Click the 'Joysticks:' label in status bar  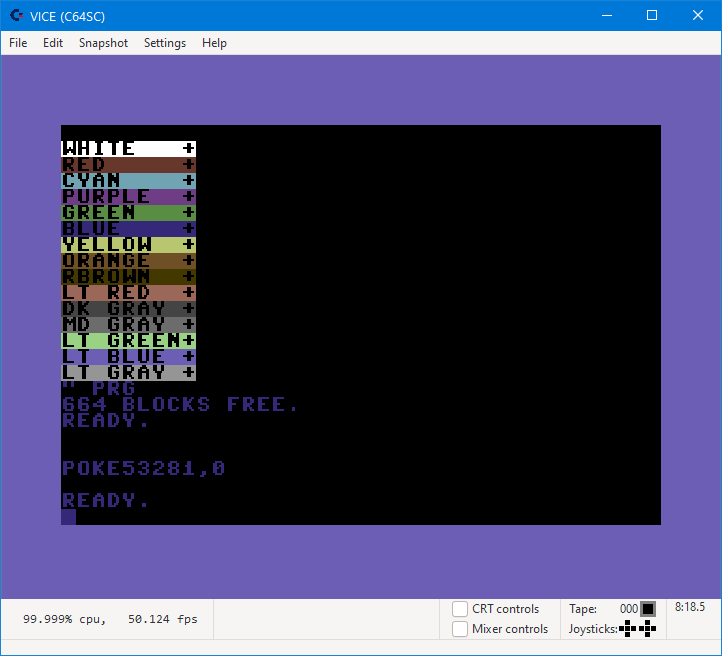[x=593, y=629]
